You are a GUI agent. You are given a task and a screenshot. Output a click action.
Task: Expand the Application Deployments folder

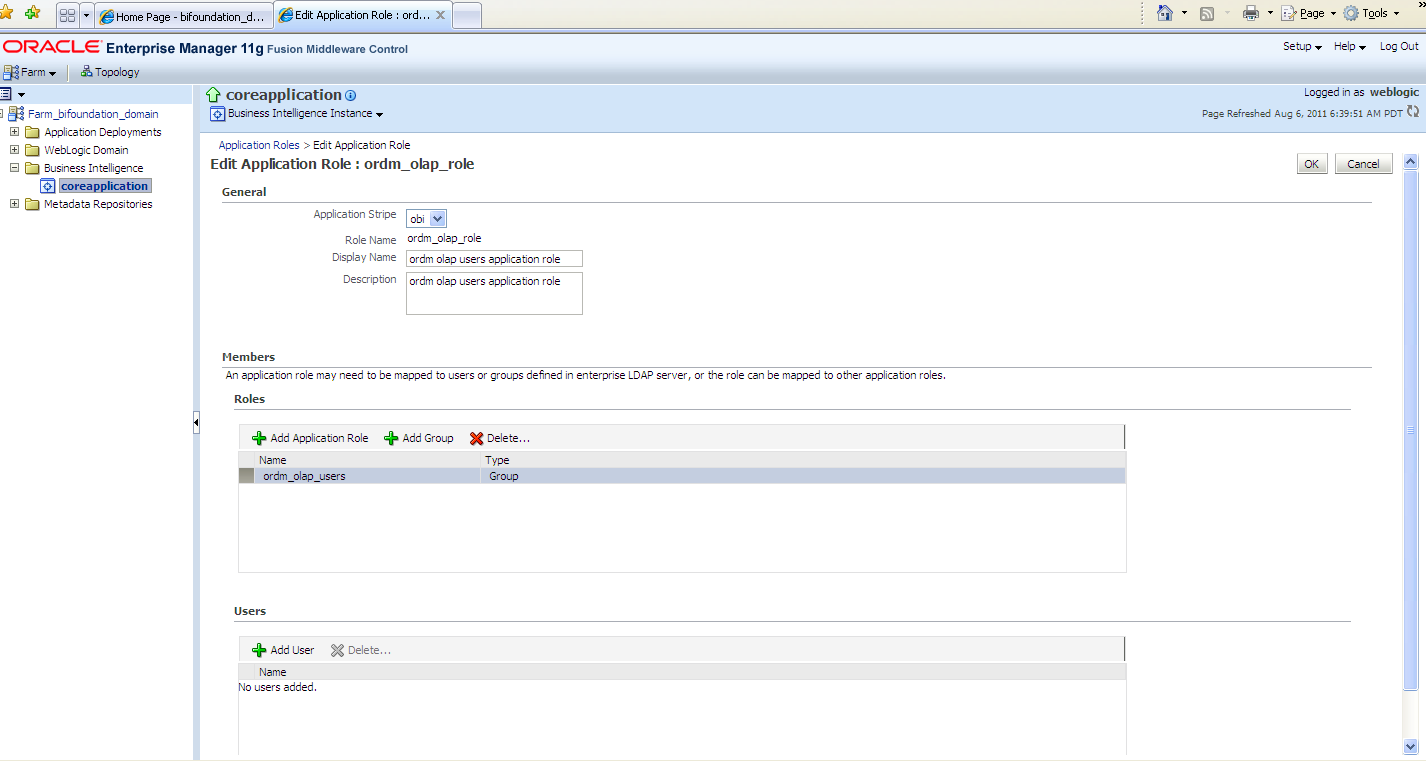[x=14, y=132]
